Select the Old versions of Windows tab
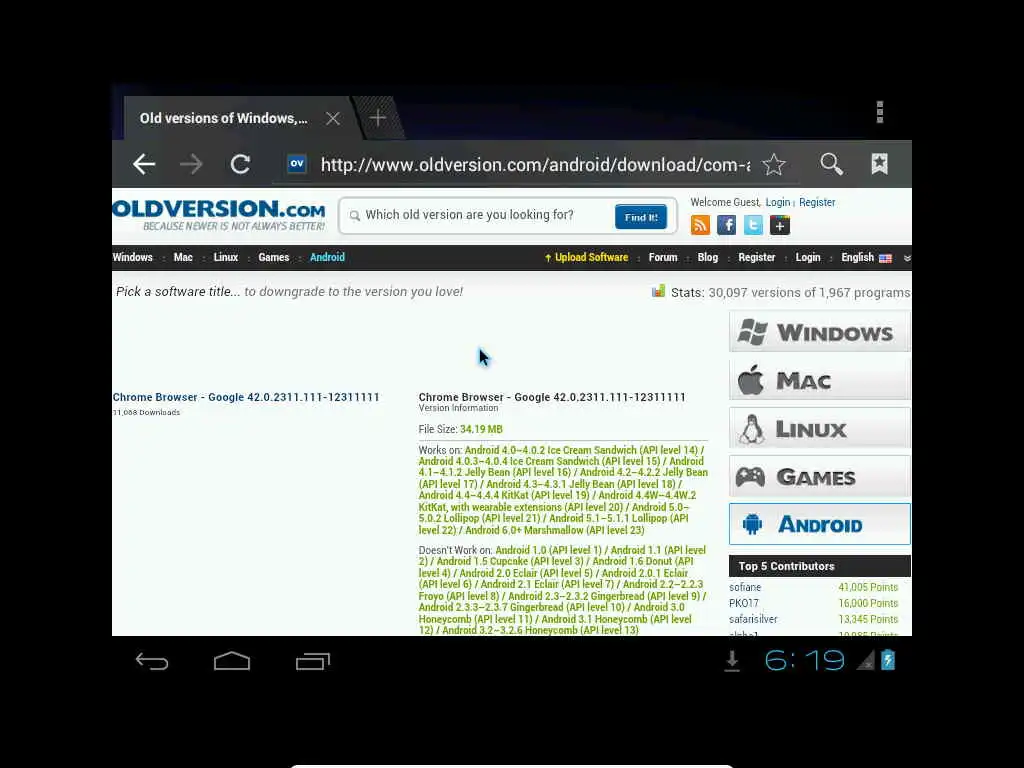The width and height of the screenshot is (1024, 768). (223, 118)
